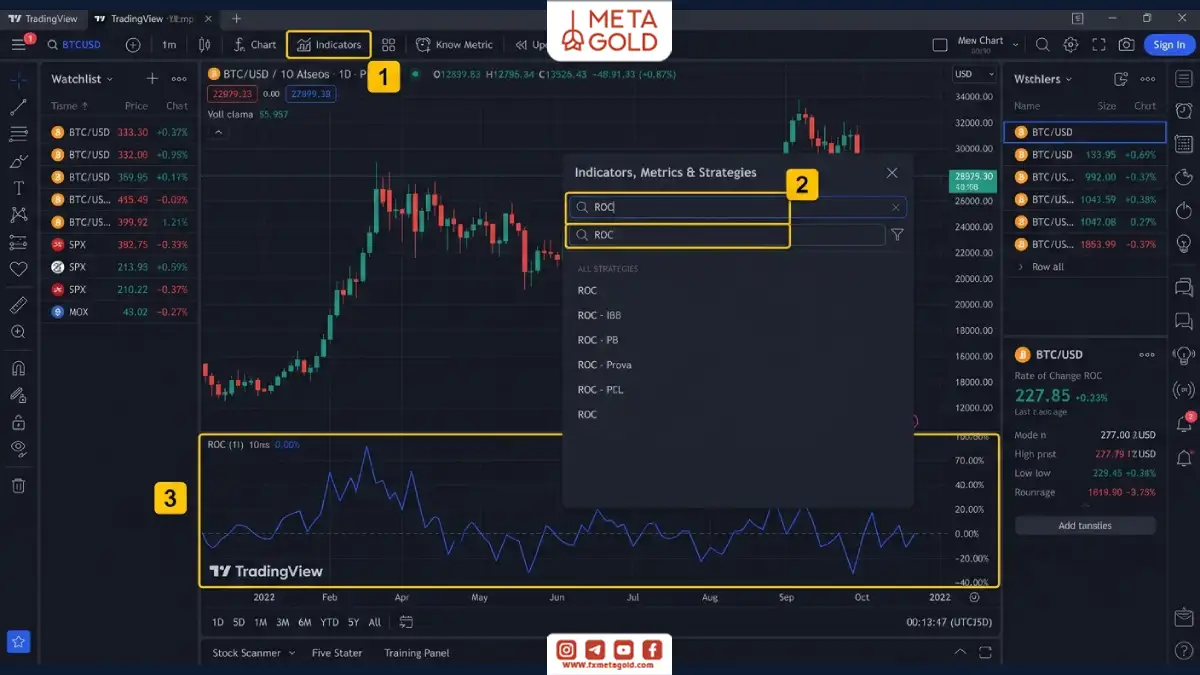Select the ROC - Prova result
1200x675 pixels.
605,365
